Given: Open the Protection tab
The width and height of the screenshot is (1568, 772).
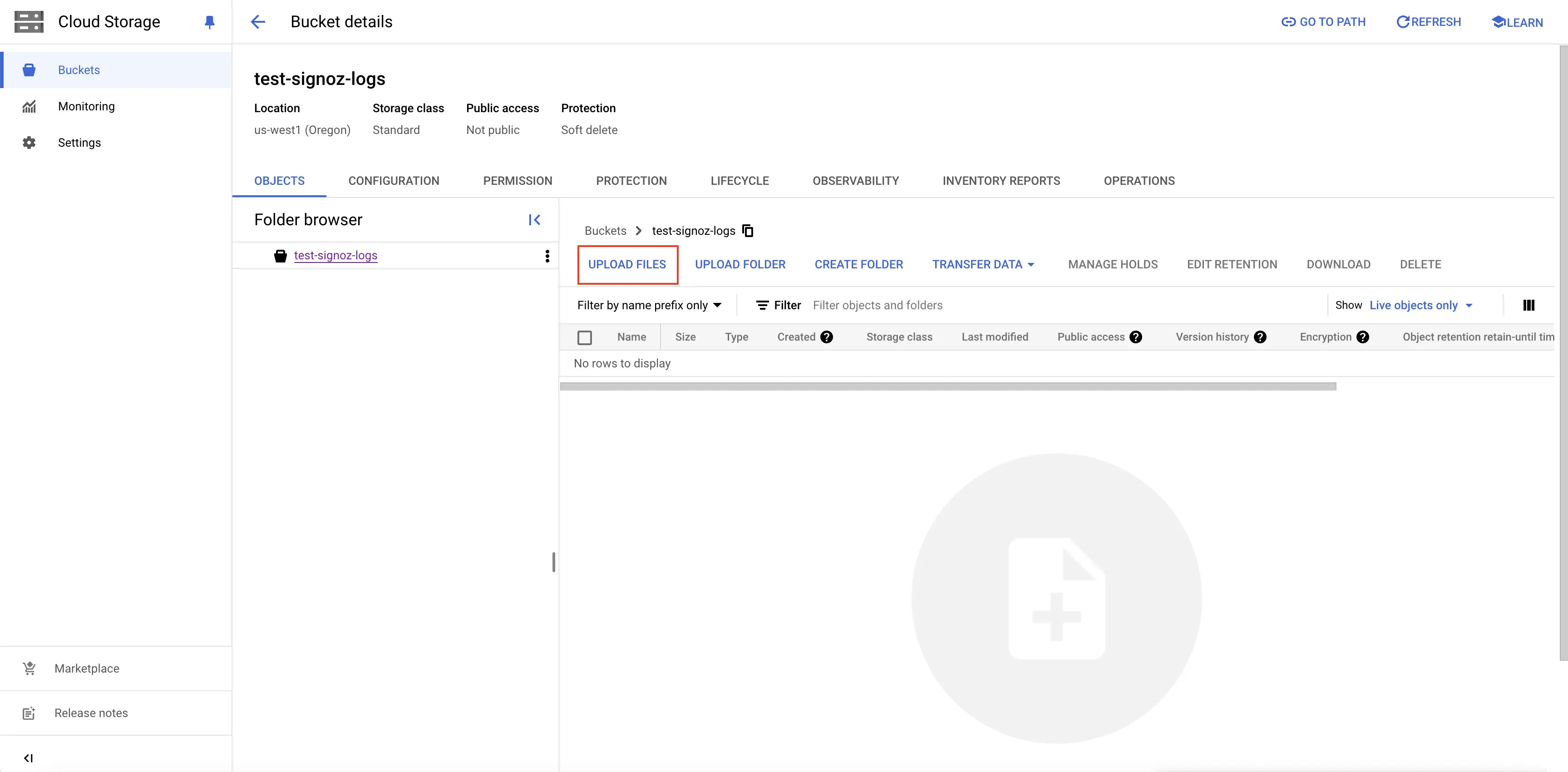Looking at the screenshot, I should (631, 181).
